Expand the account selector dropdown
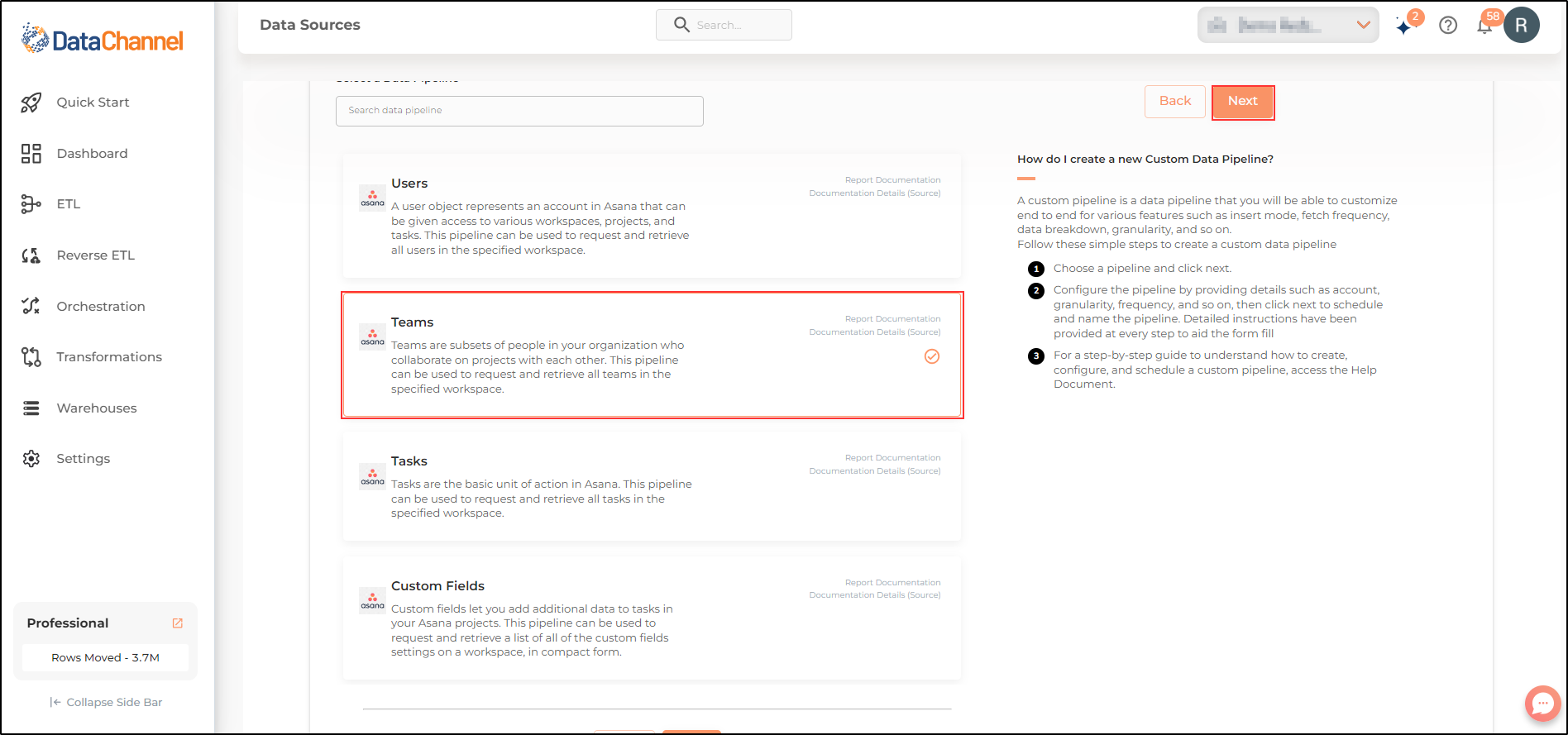The width and height of the screenshot is (1568, 735). (x=1288, y=25)
